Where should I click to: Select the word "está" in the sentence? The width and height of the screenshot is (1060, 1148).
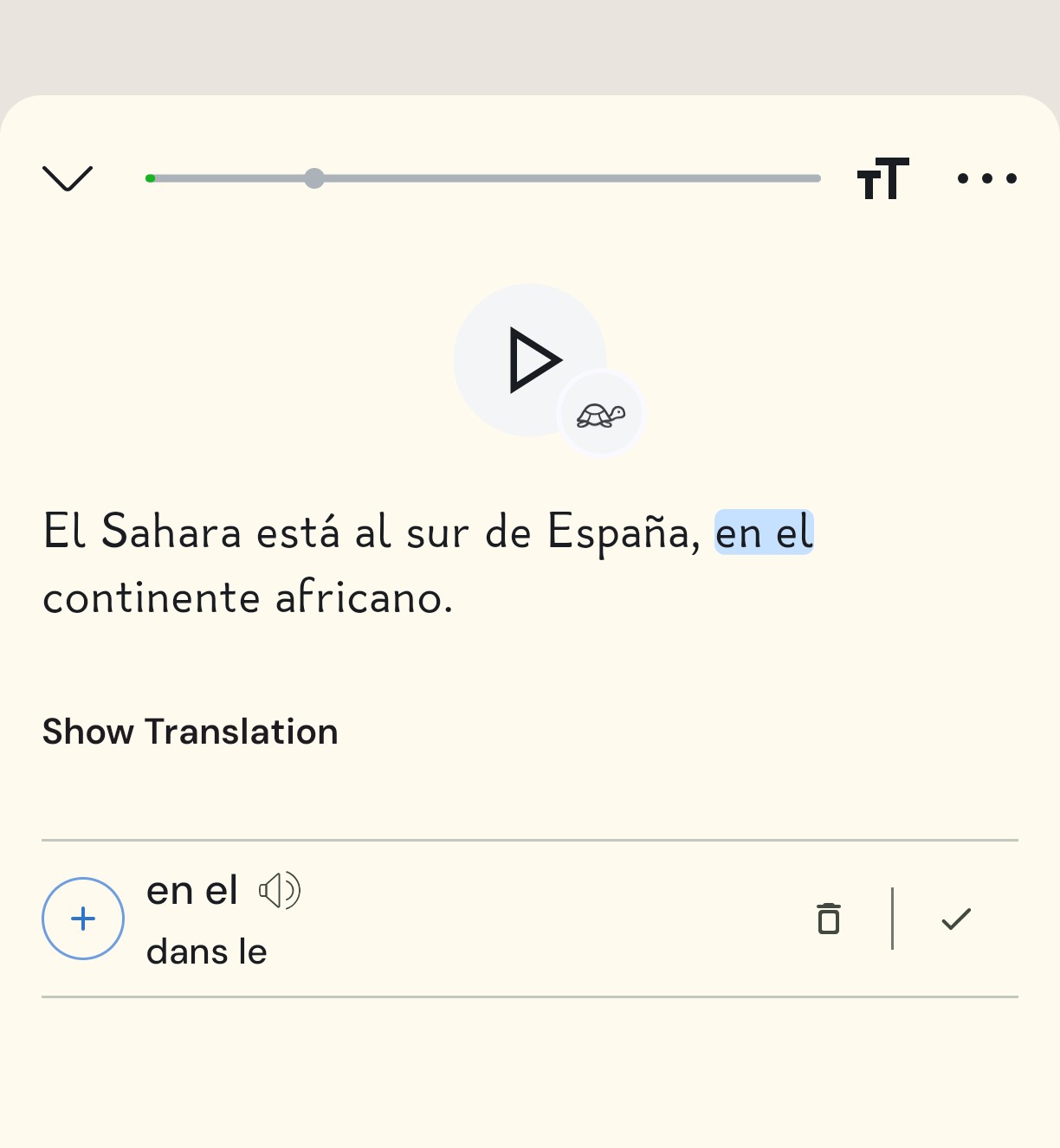[x=298, y=532]
